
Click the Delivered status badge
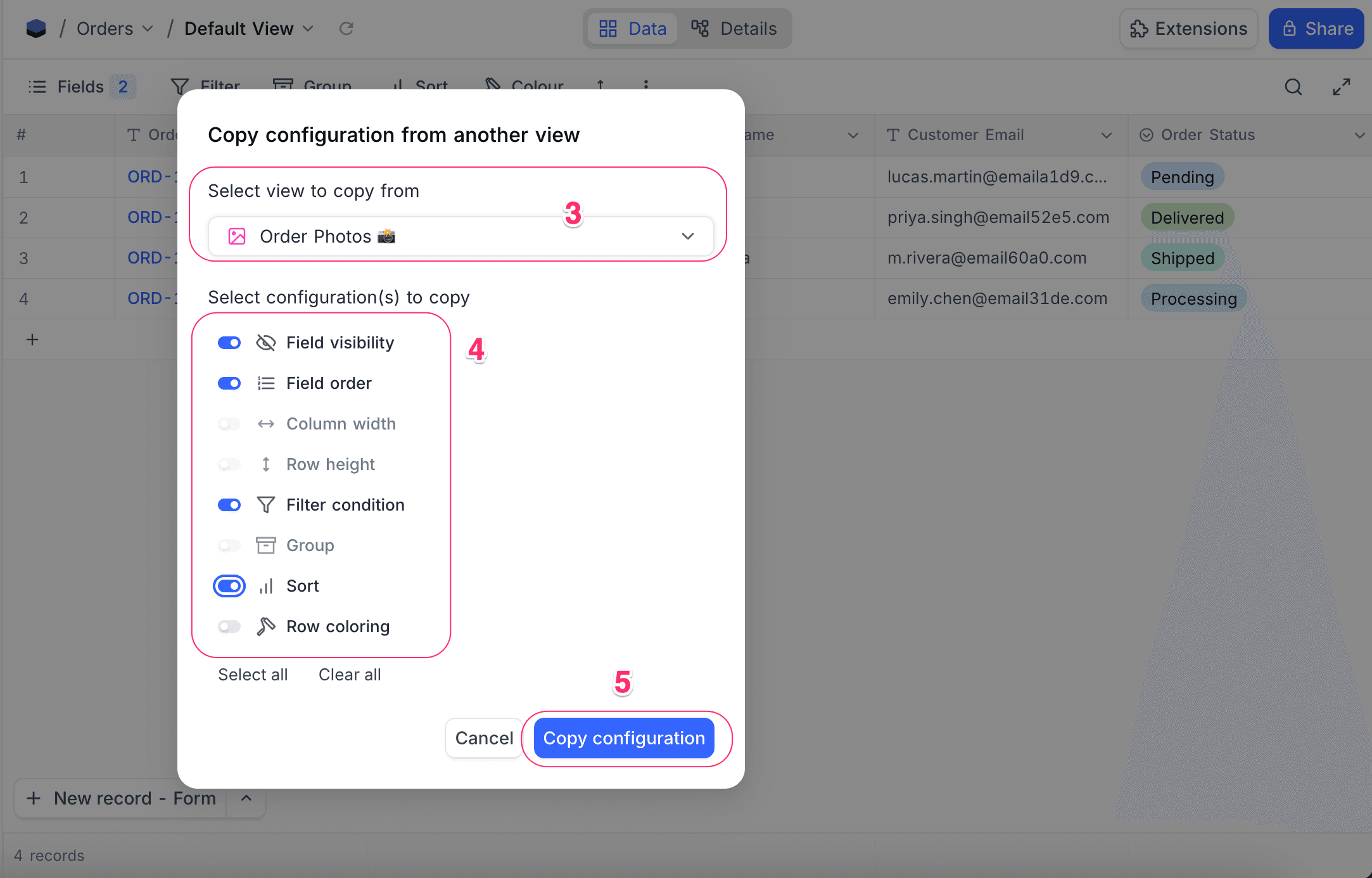(x=1186, y=217)
